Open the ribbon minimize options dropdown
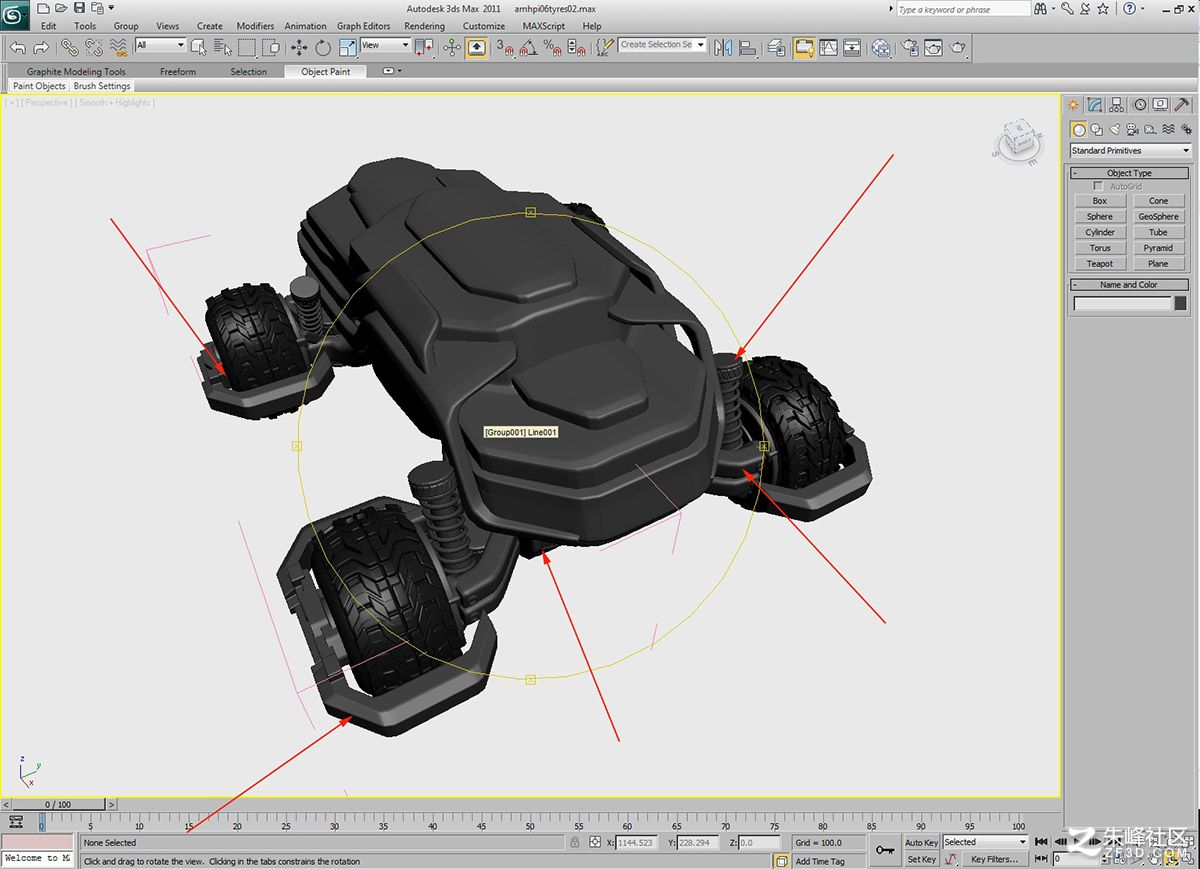 coord(399,71)
